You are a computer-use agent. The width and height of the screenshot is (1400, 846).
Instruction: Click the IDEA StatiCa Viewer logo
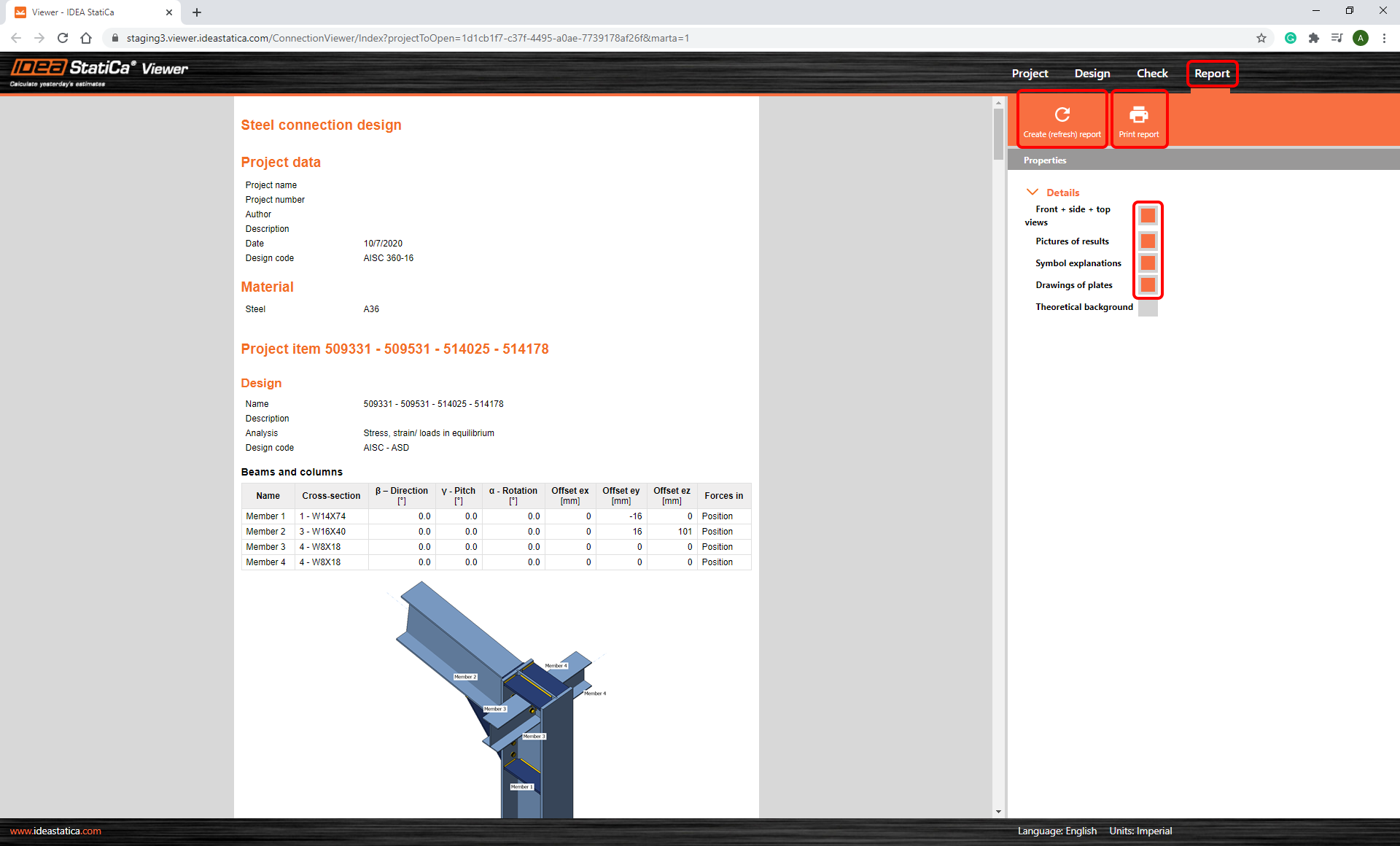[x=99, y=71]
